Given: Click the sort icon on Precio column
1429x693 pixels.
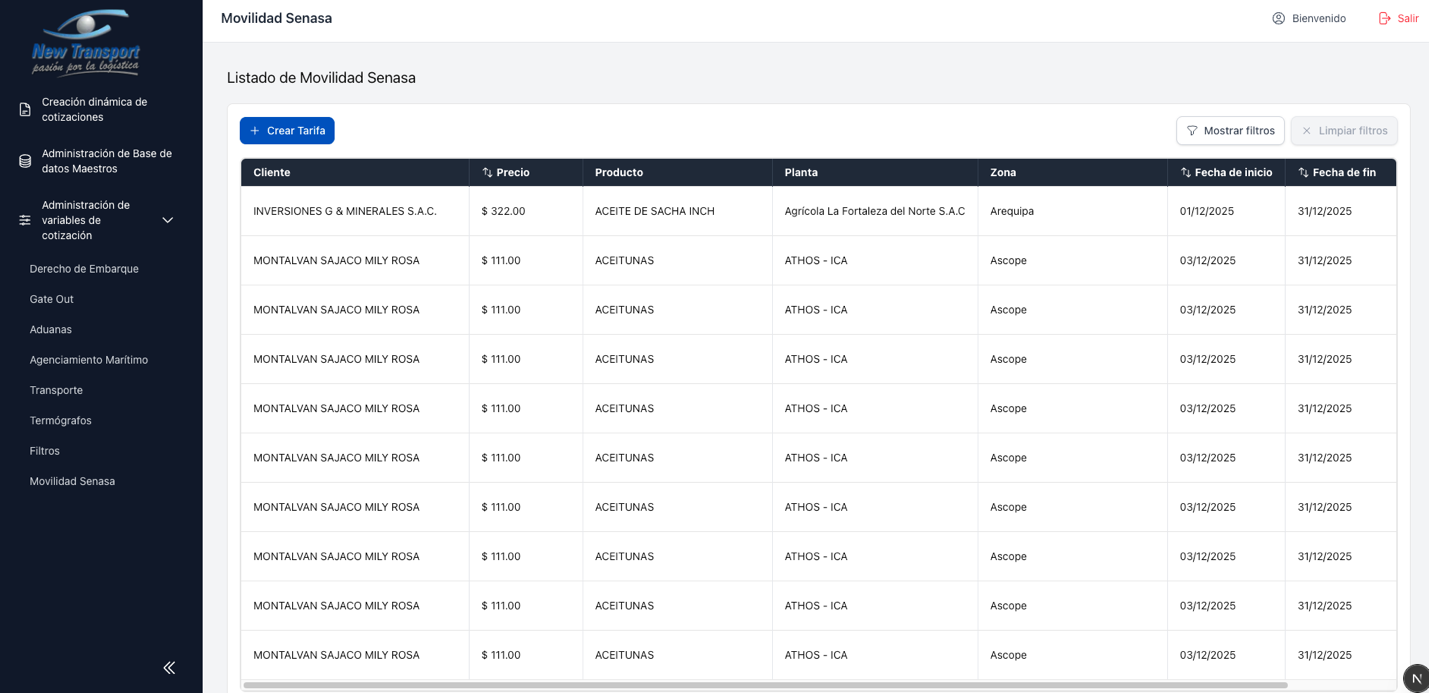Looking at the screenshot, I should pos(487,173).
